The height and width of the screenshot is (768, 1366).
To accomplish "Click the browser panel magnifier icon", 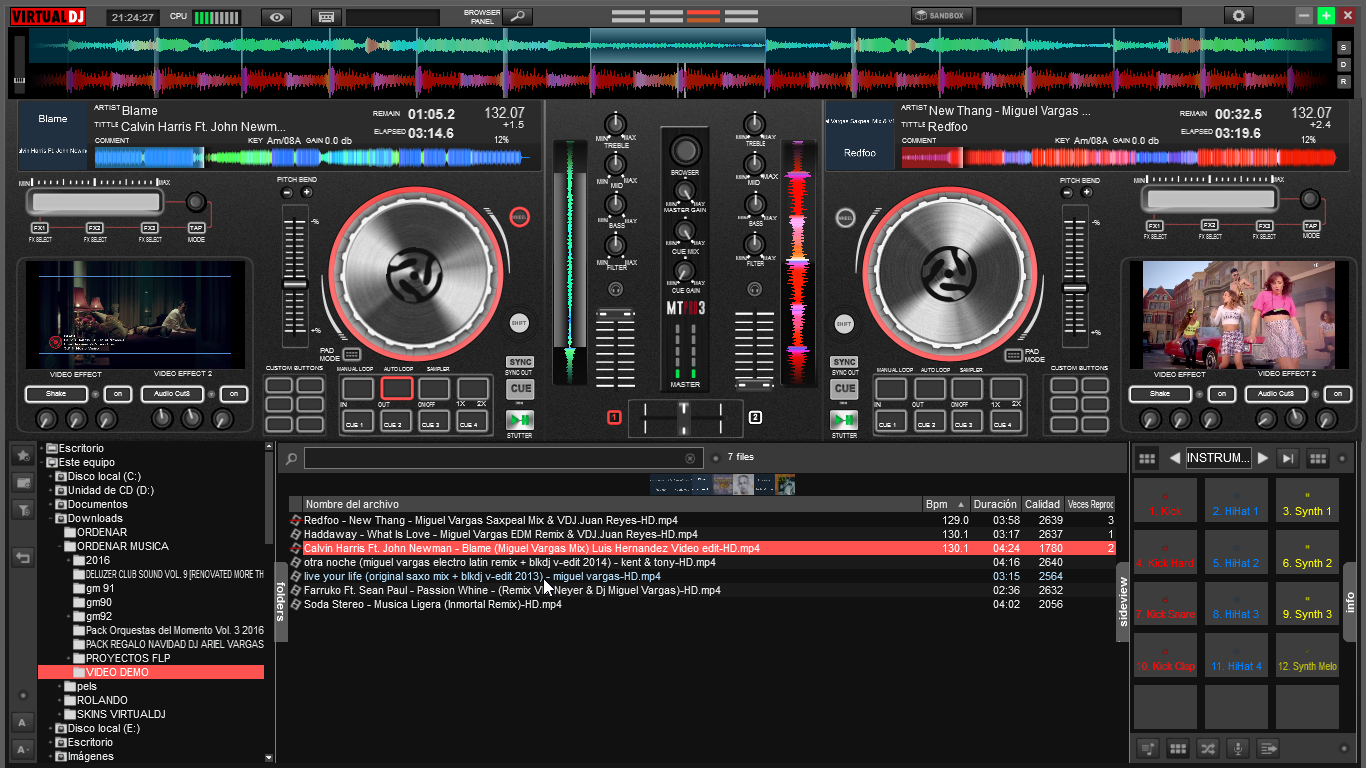I will (517, 16).
